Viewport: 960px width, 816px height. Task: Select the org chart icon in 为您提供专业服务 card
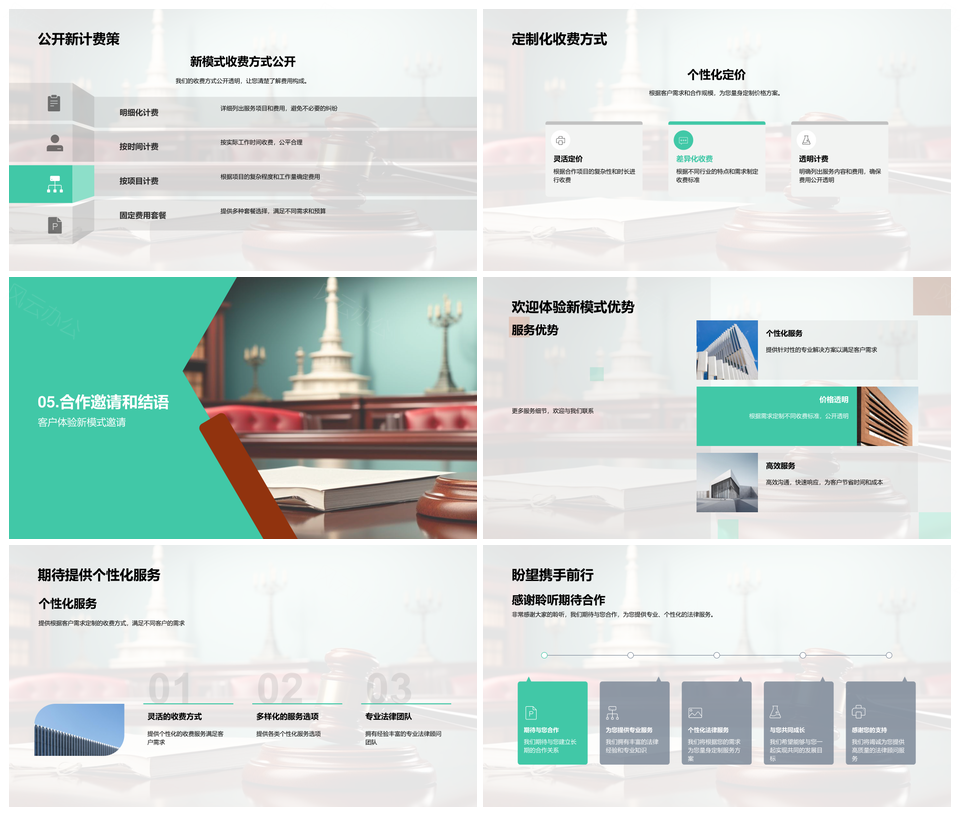[612, 712]
